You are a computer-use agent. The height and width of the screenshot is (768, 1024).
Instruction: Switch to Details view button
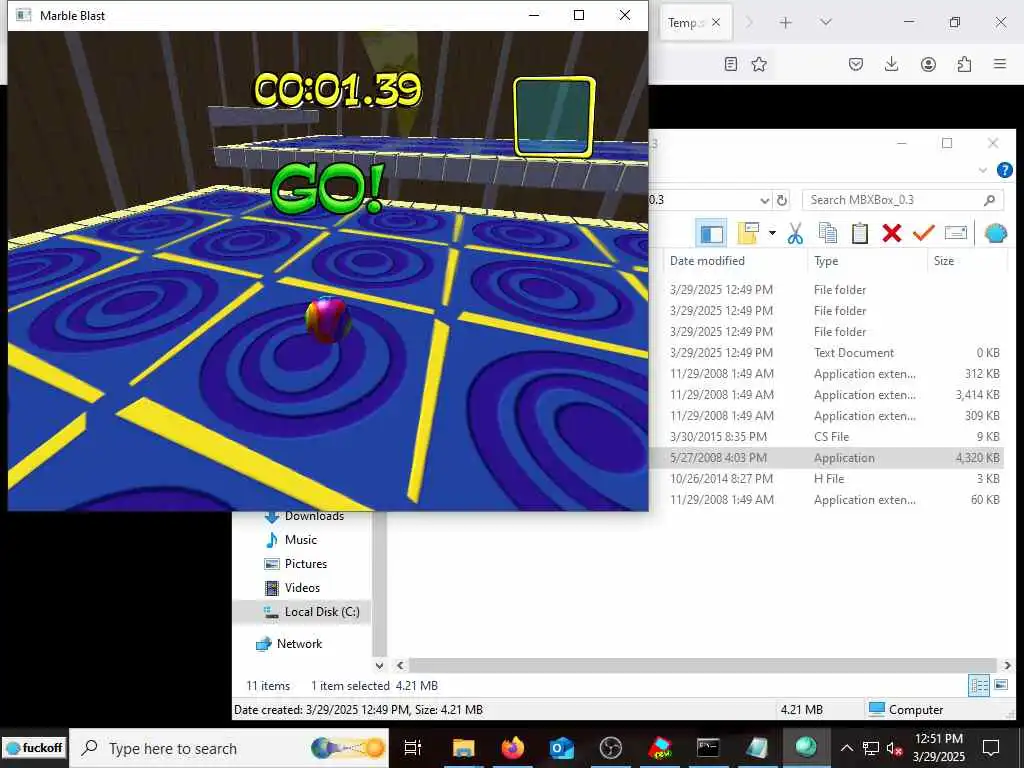tap(979, 685)
